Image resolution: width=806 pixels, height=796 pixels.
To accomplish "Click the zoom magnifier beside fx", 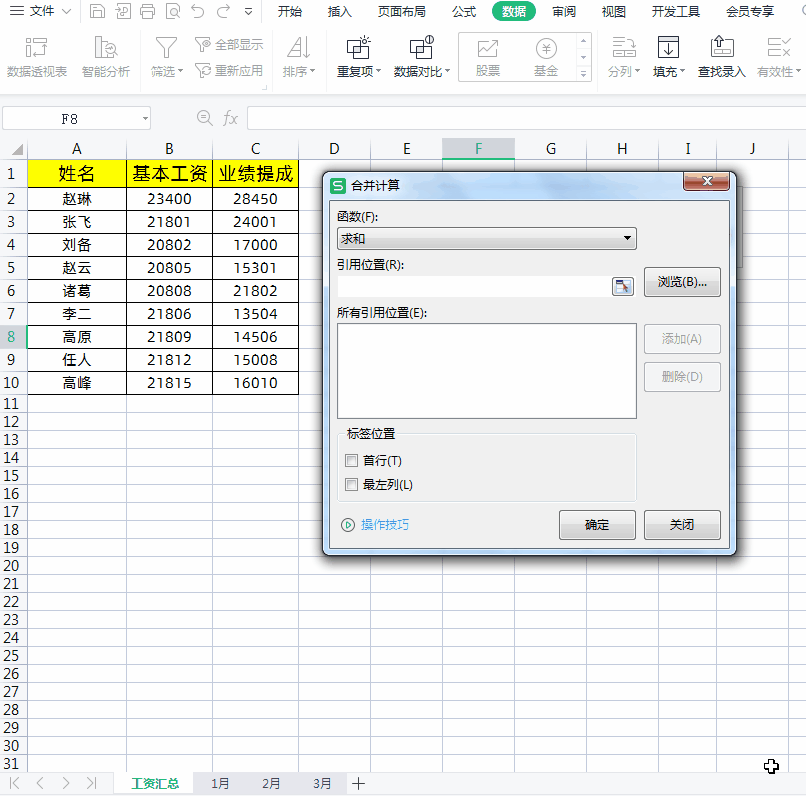I will (x=205, y=118).
